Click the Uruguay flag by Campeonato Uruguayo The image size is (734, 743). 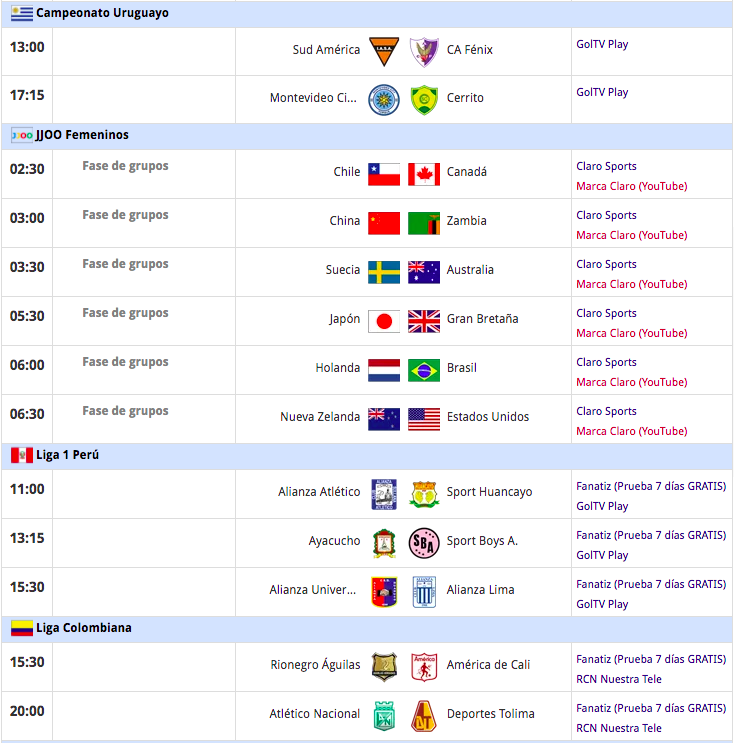coord(22,13)
